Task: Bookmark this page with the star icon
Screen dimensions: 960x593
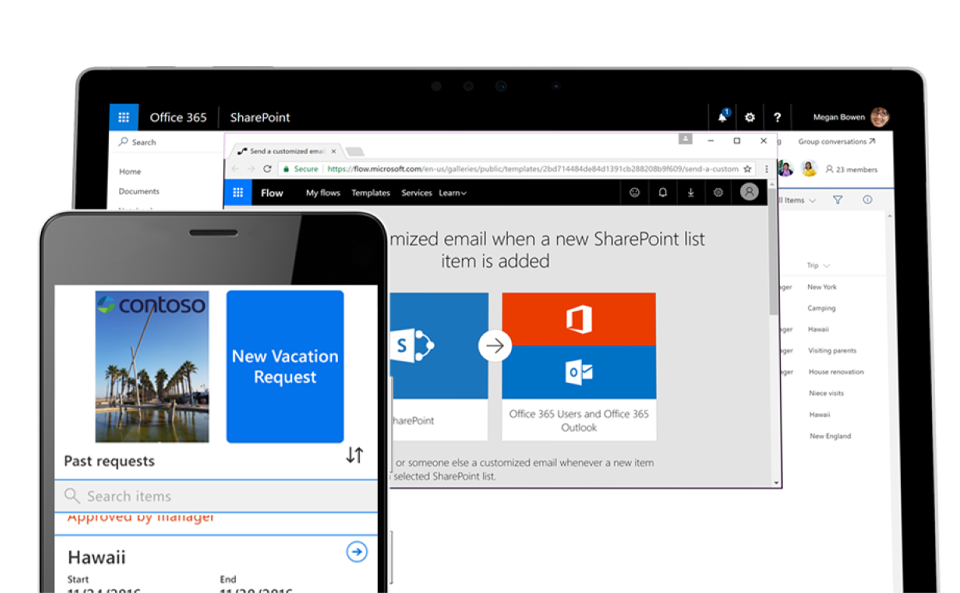Action: [748, 169]
